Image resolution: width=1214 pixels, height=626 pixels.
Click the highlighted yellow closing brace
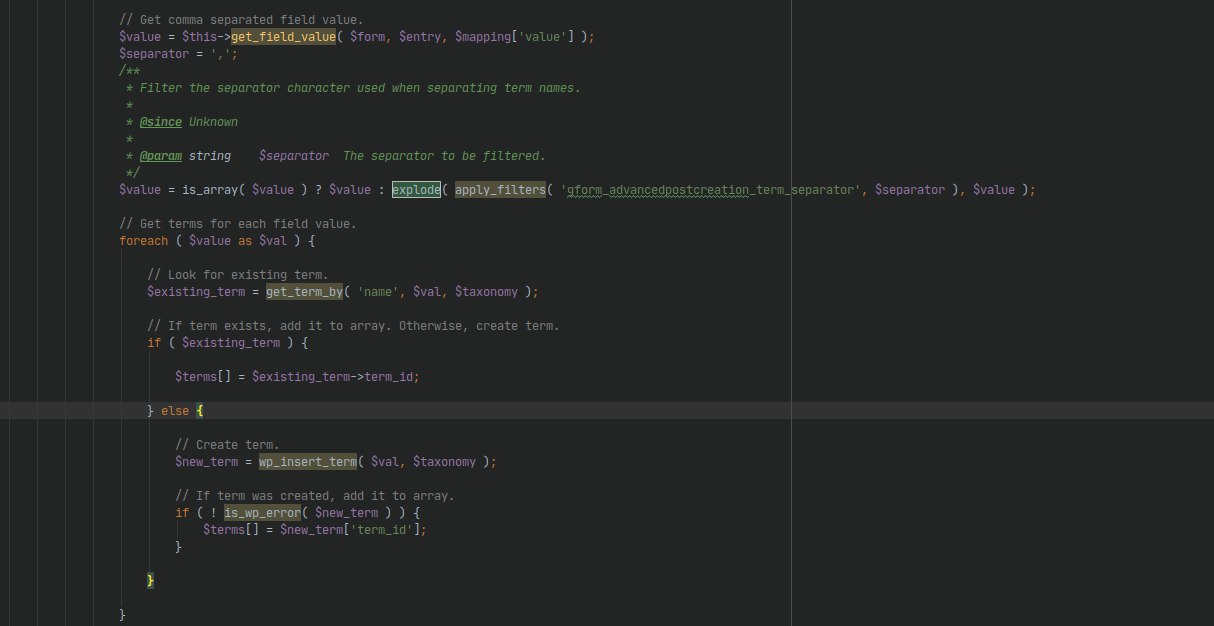(x=151, y=581)
